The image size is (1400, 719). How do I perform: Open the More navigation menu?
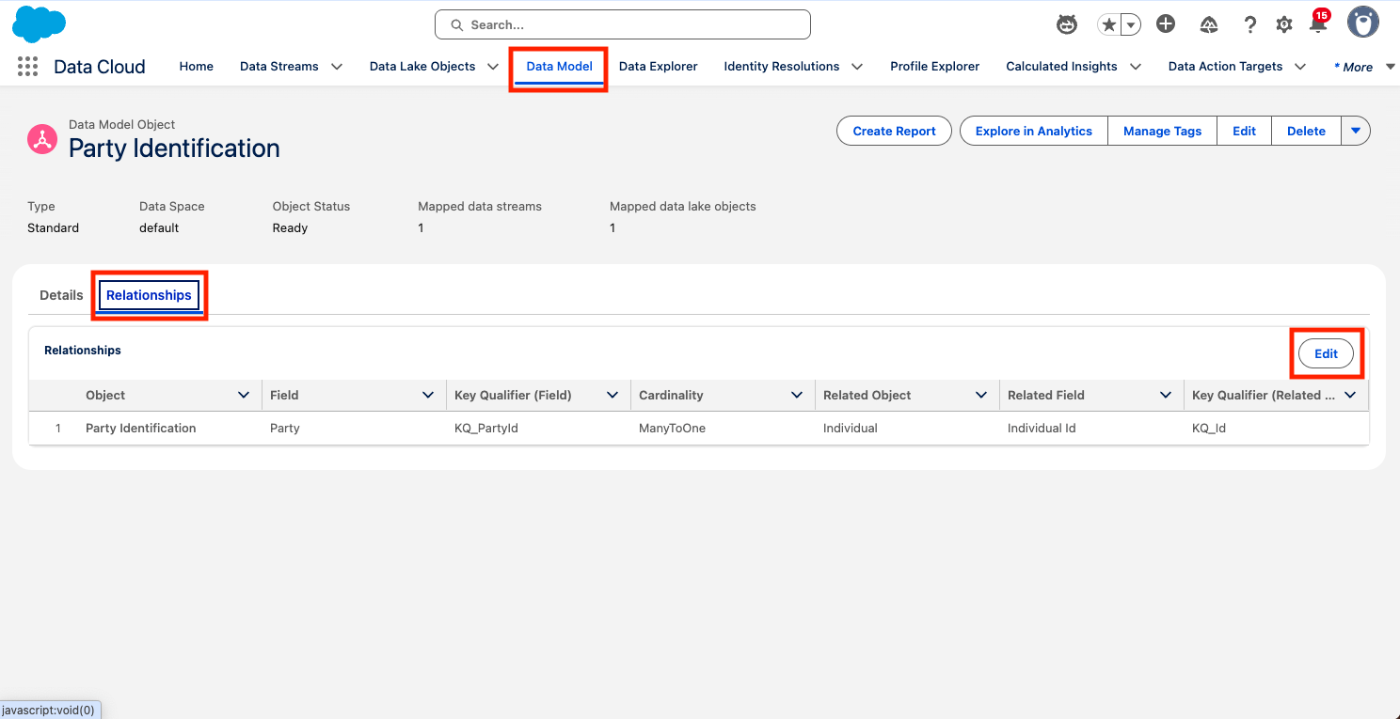(1364, 67)
